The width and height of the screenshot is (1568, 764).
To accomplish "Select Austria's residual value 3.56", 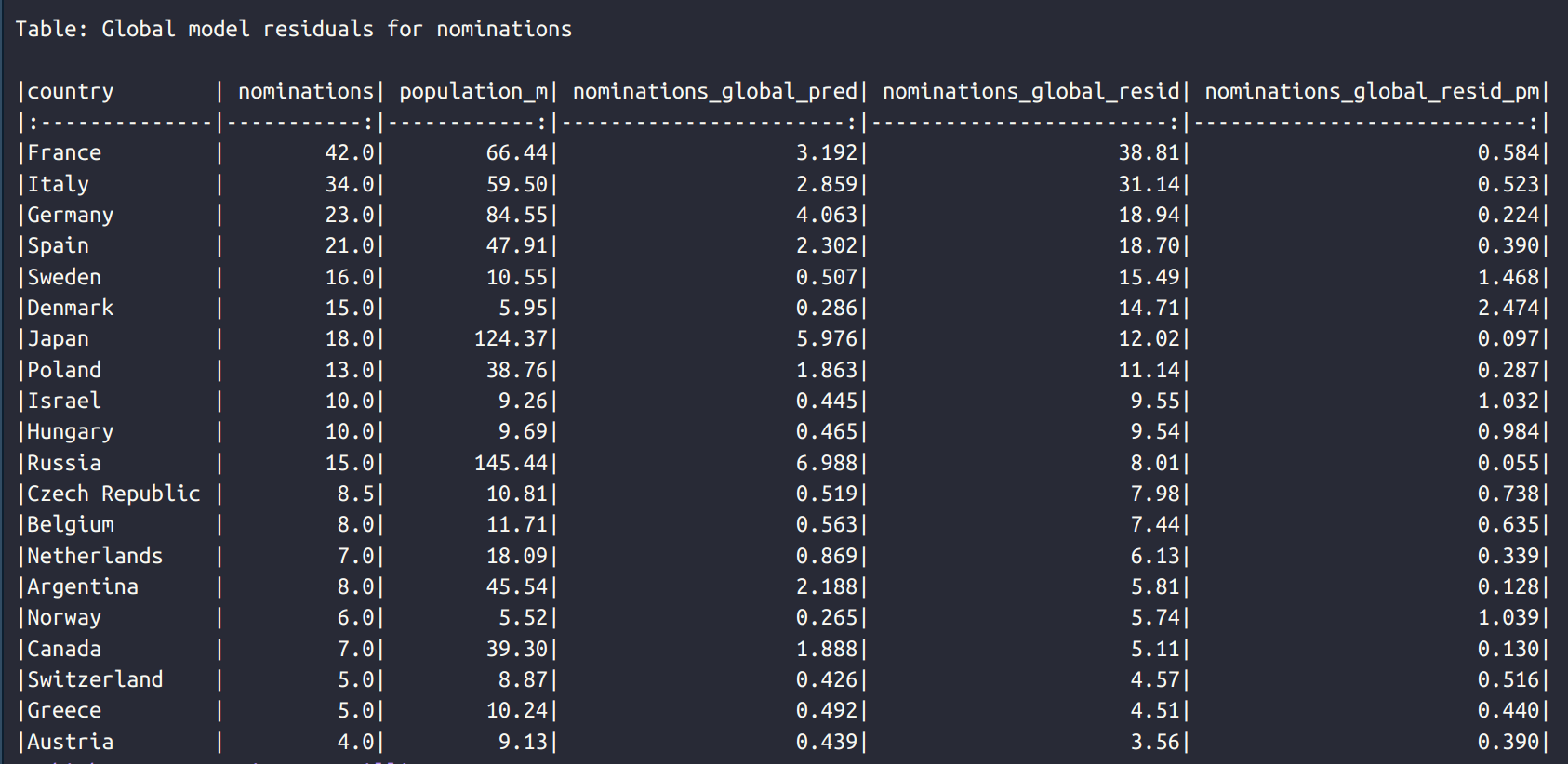I will (1154, 742).
